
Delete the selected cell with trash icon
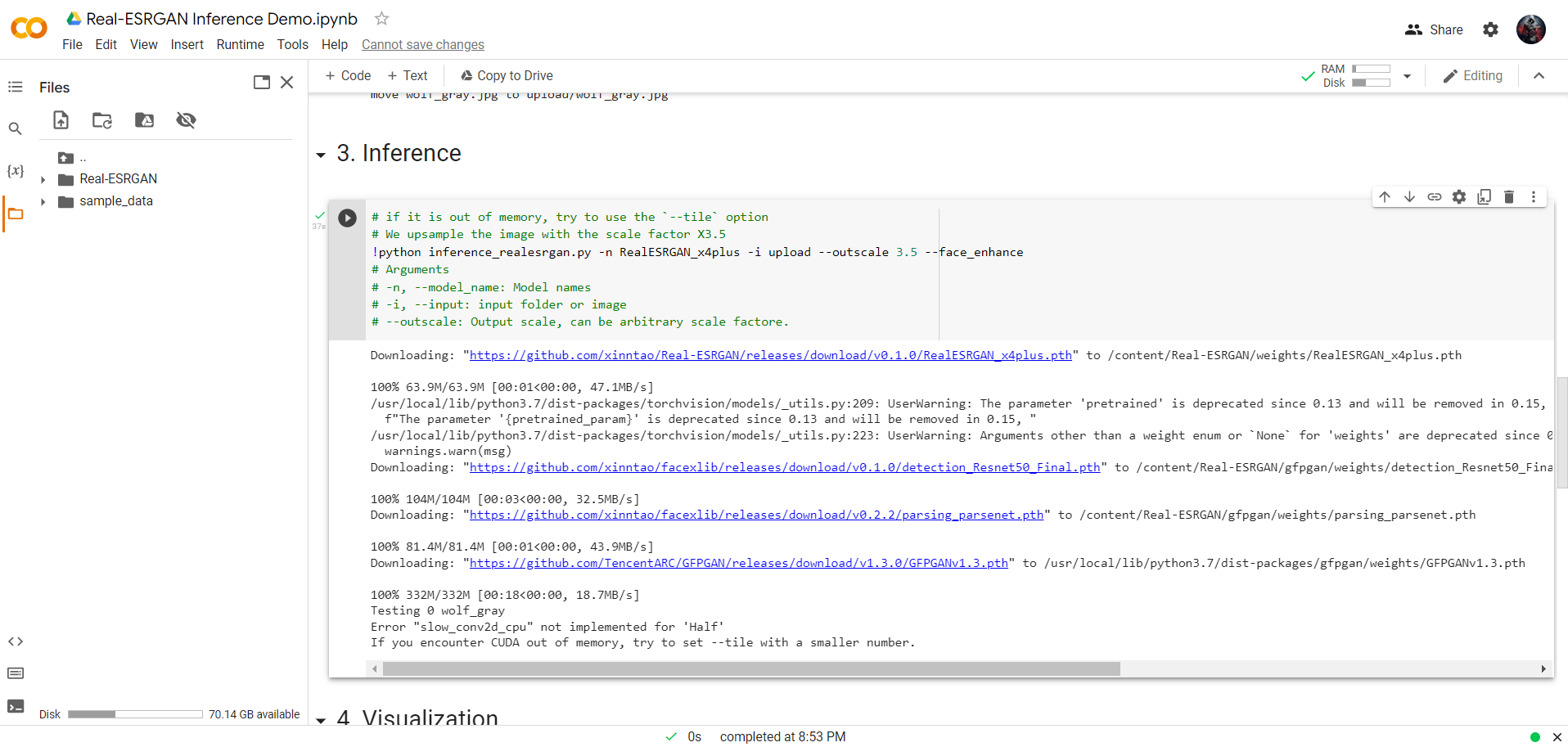pyautogui.click(x=1509, y=196)
